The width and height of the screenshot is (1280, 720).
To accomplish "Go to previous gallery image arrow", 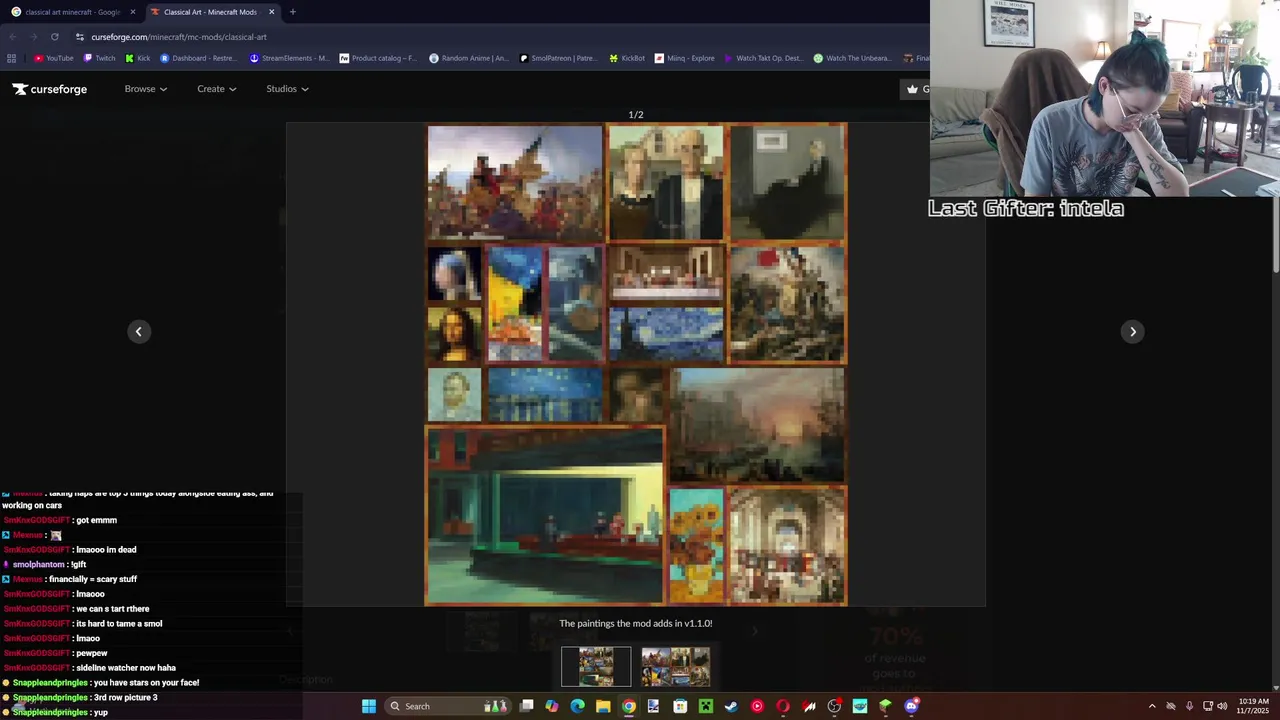I will pyautogui.click(x=139, y=332).
